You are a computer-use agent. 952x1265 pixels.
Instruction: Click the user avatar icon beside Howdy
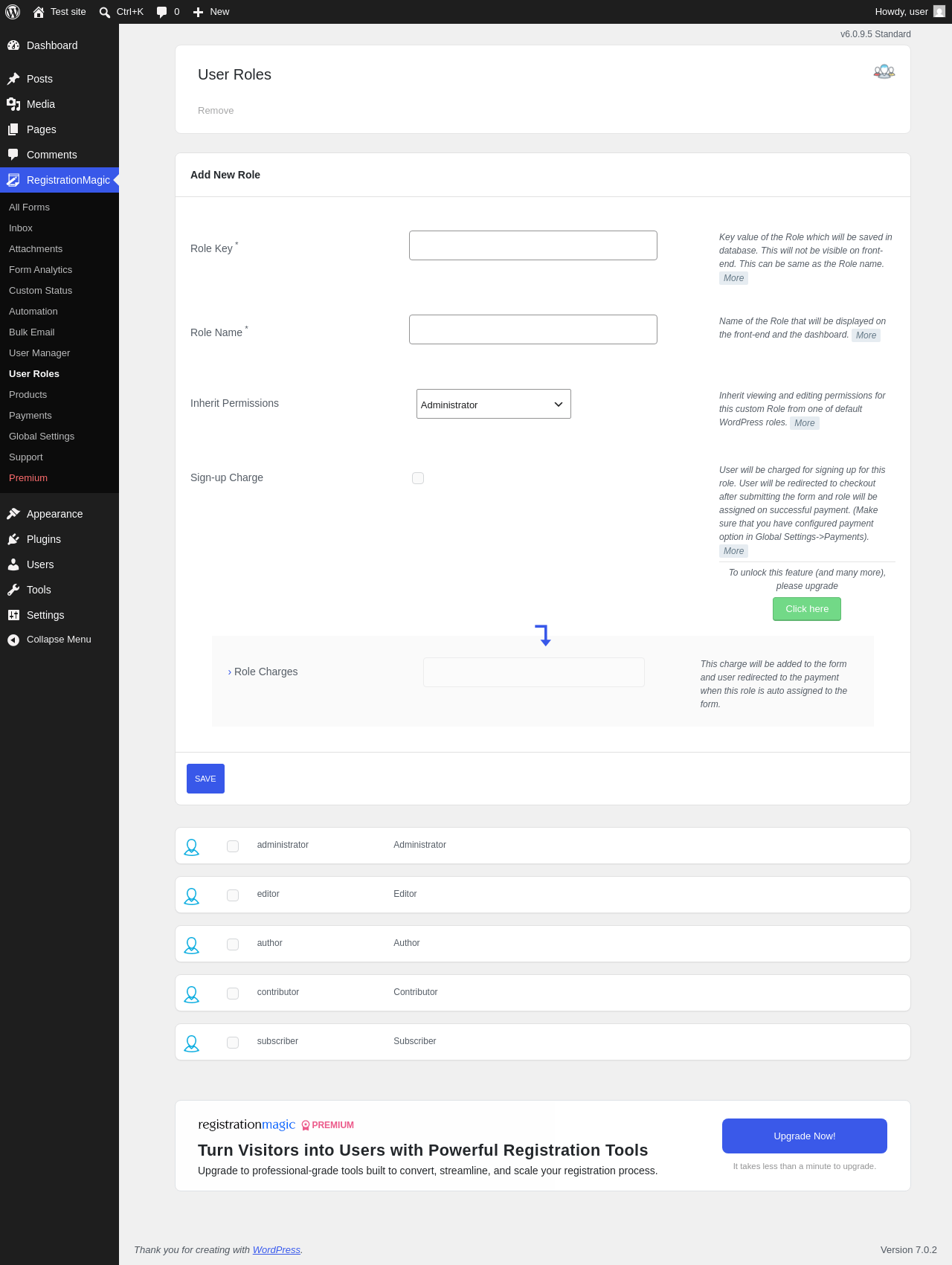pyautogui.click(x=939, y=12)
